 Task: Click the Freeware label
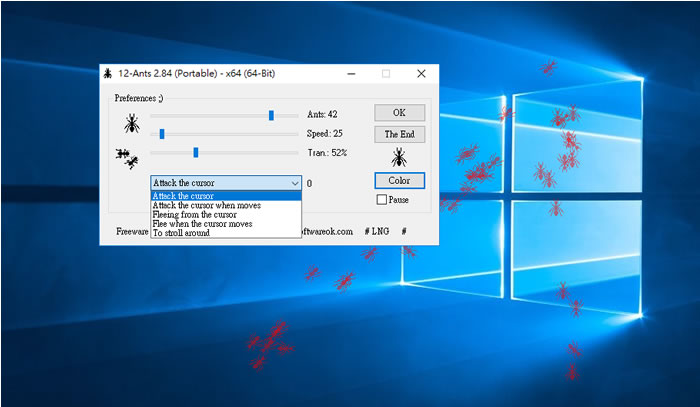132,231
